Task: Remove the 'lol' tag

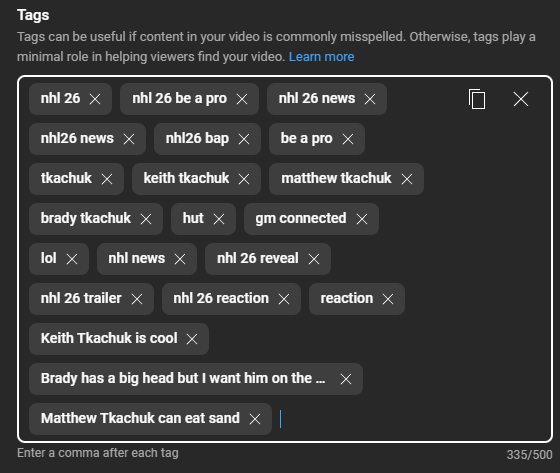Action: click(x=72, y=259)
